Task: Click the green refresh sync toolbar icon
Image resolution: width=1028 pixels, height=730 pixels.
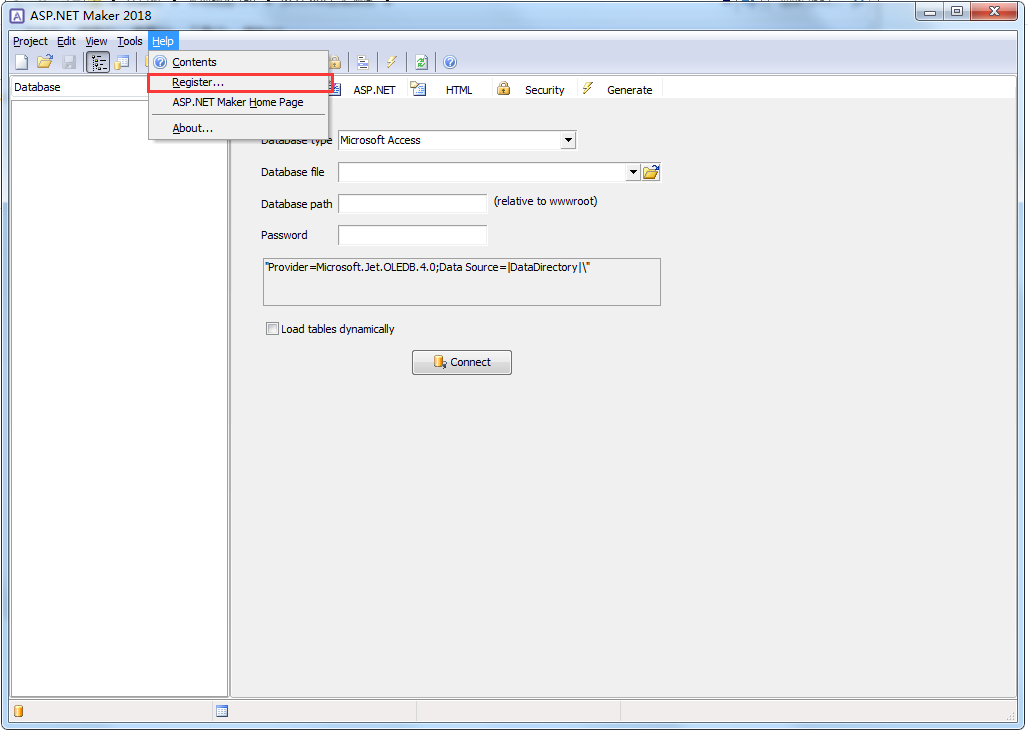Action: coord(422,62)
